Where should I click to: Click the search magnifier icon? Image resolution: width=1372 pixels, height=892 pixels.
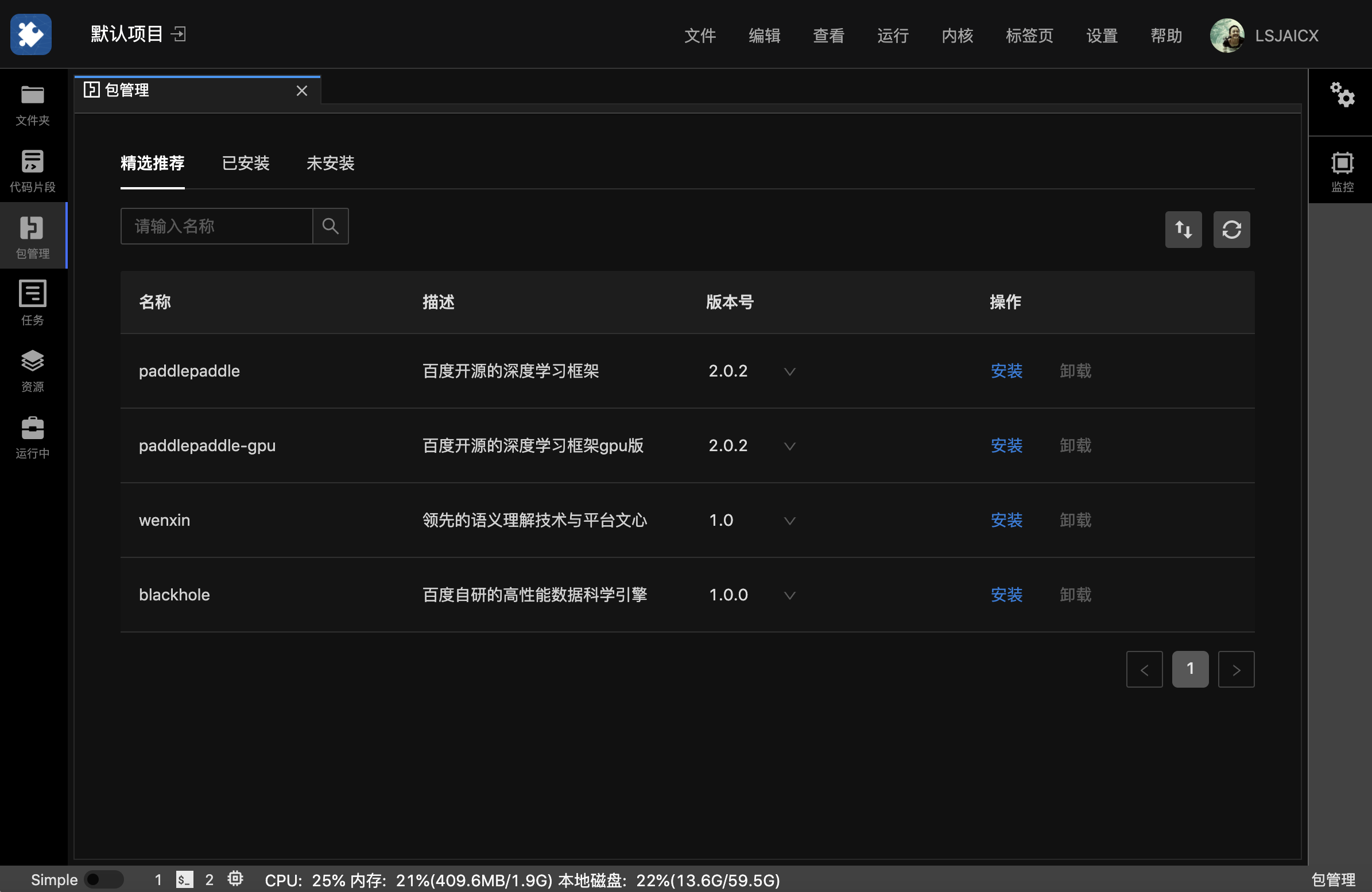coord(330,226)
